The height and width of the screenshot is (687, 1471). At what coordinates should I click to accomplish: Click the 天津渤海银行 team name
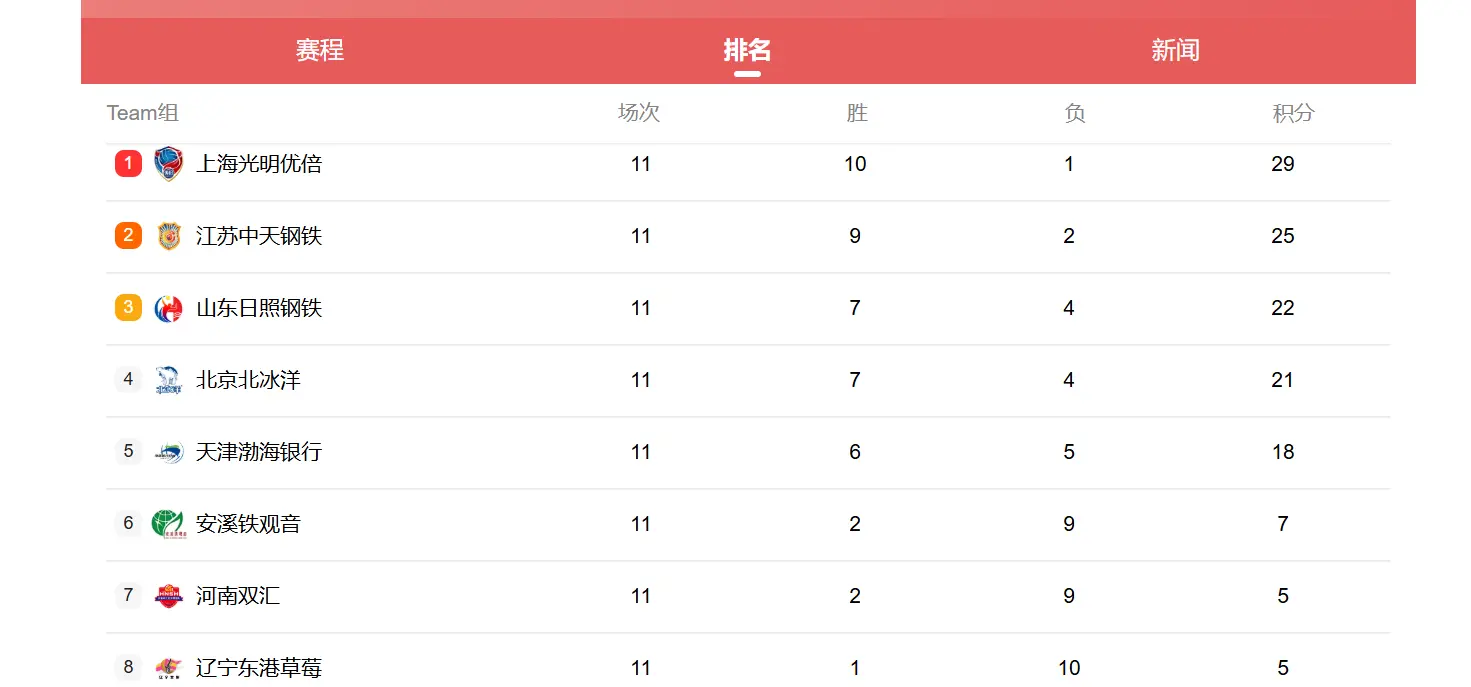pos(259,452)
